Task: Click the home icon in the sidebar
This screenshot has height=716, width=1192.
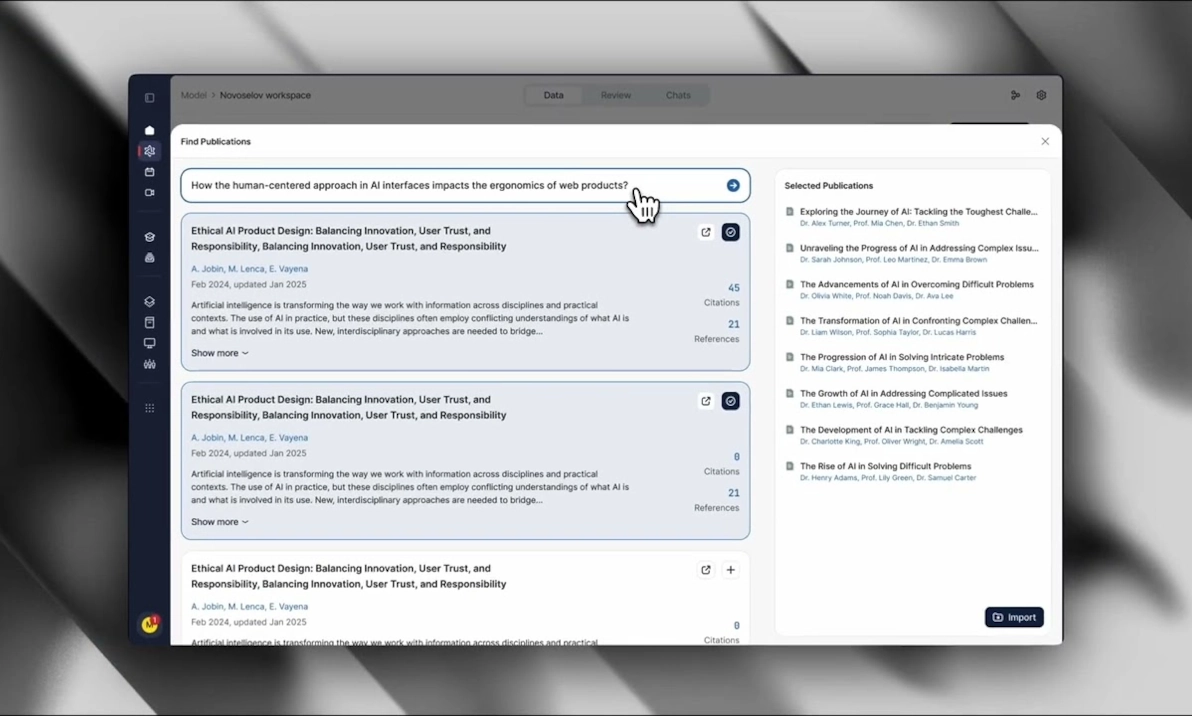Action: (150, 130)
